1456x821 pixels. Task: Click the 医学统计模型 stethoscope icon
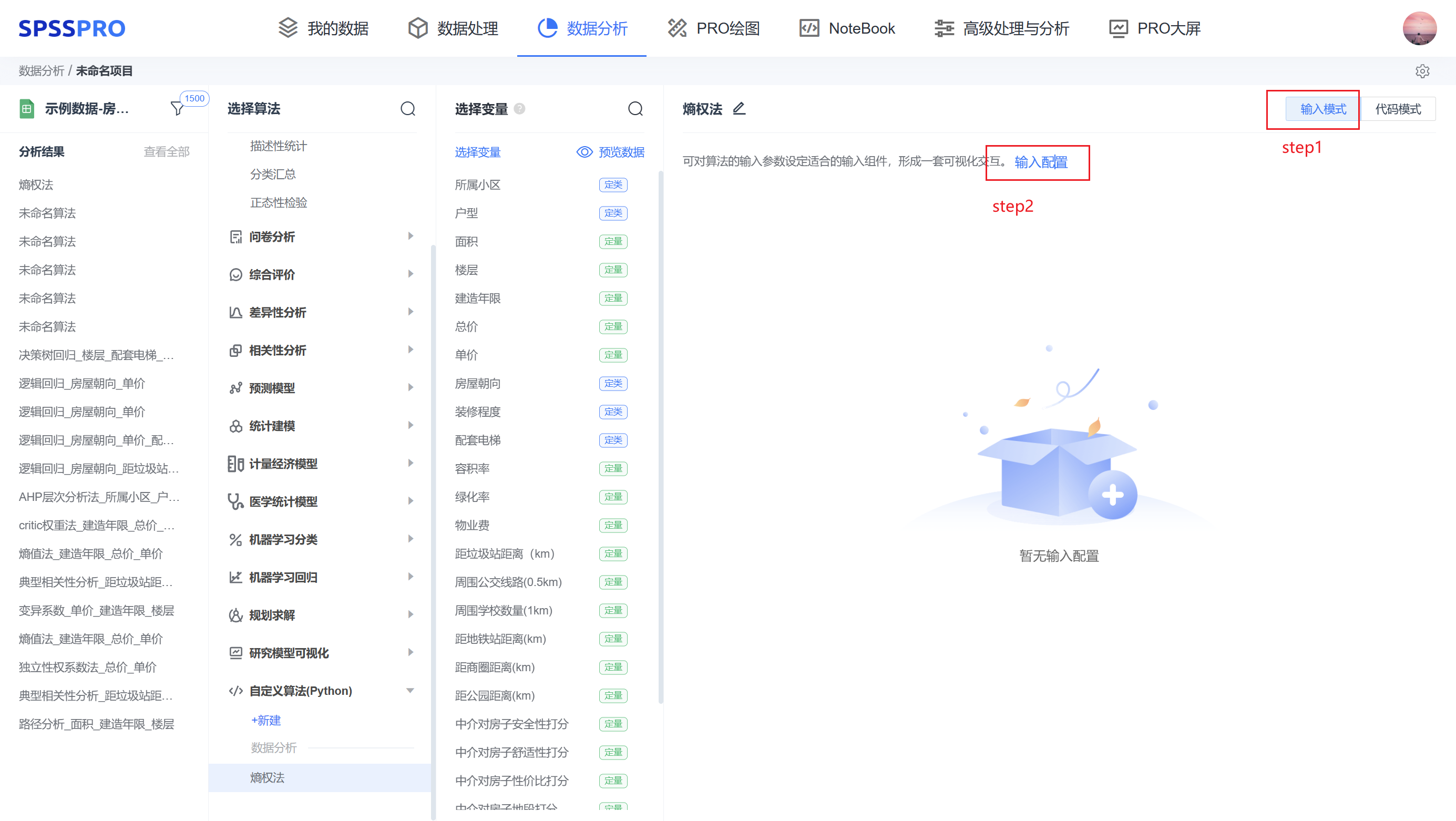(x=235, y=502)
